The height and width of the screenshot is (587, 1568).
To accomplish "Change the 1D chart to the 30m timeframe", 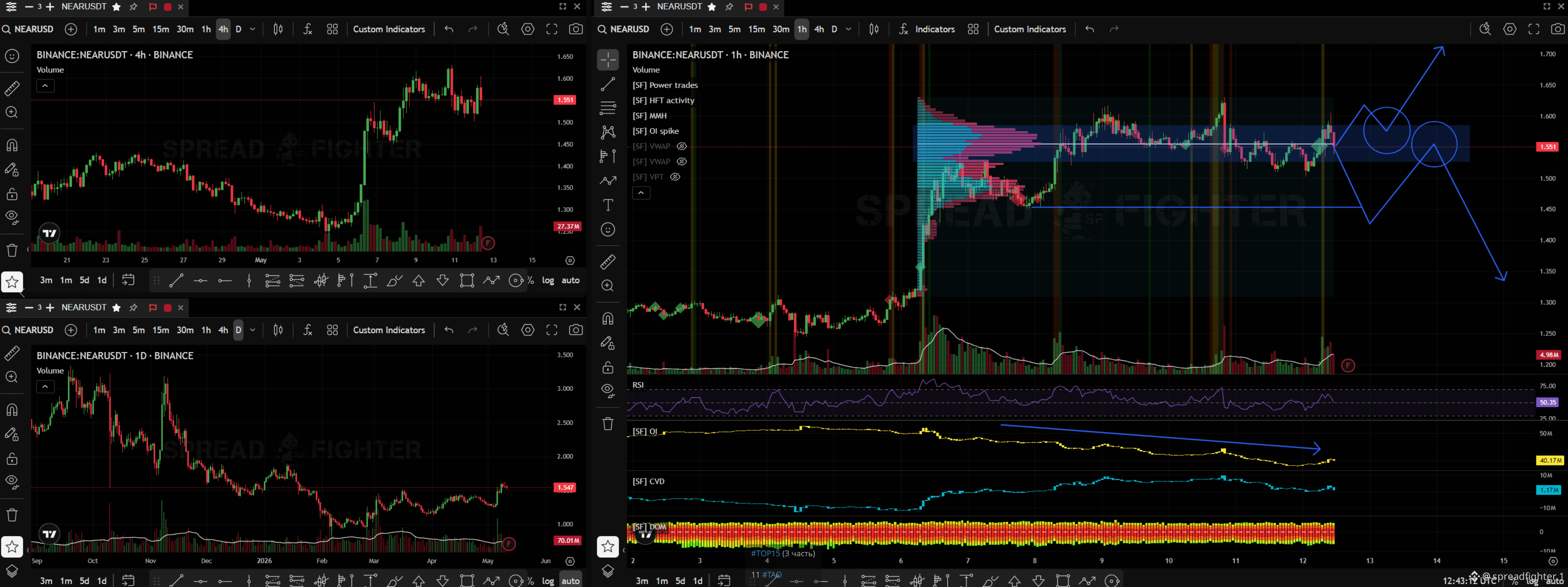I will pyautogui.click(x=185, y=330).
